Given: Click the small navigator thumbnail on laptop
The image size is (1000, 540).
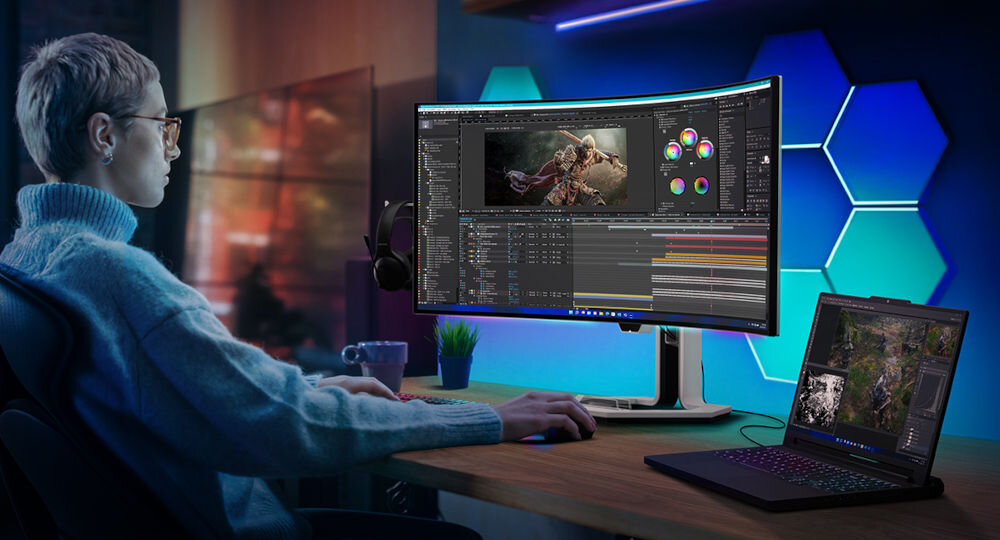Looking at the screenshot, I should pyautogui.click(x=943, y=340).
